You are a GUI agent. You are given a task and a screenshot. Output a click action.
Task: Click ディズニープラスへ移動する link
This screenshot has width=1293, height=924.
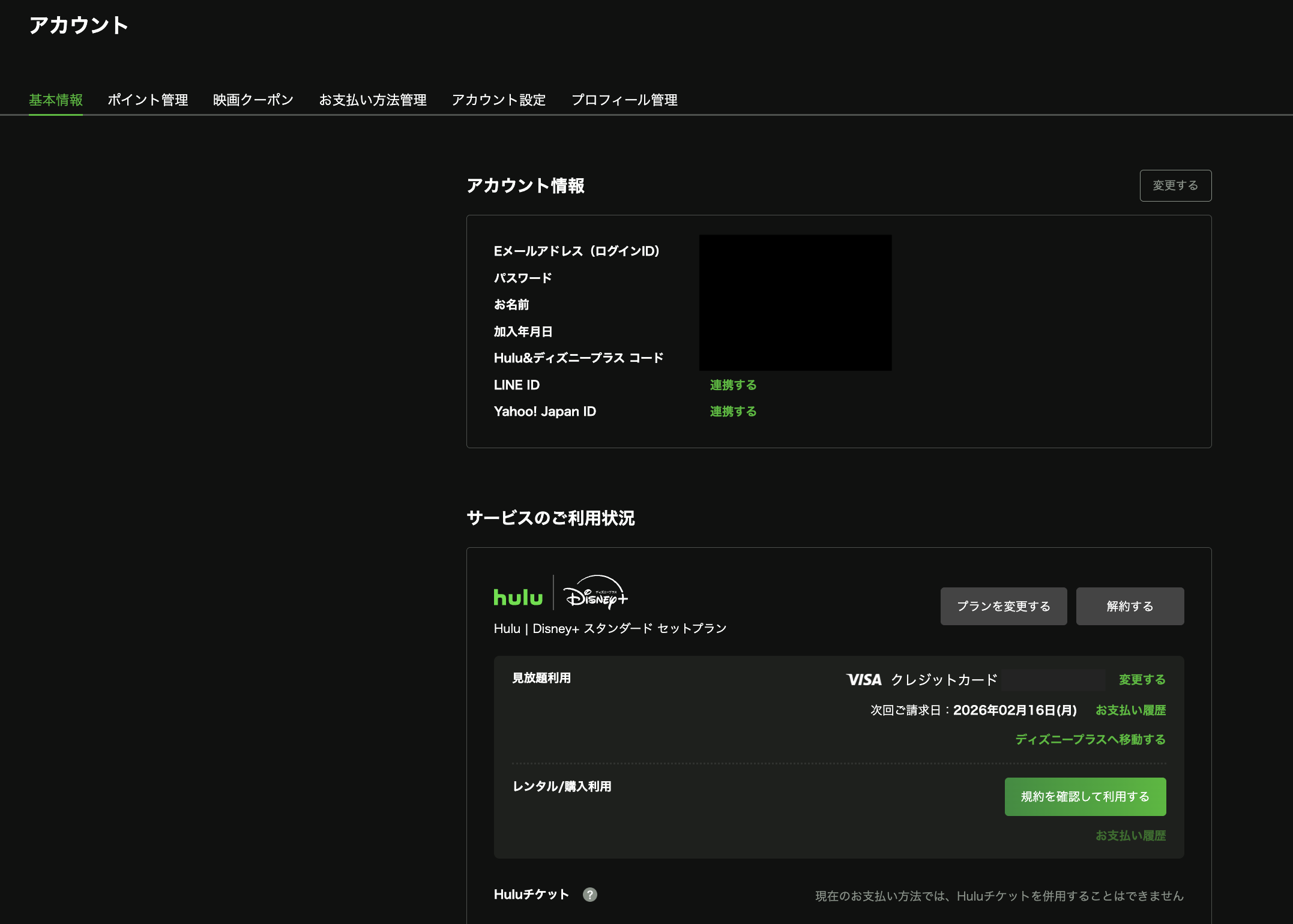click(1088, 740)
